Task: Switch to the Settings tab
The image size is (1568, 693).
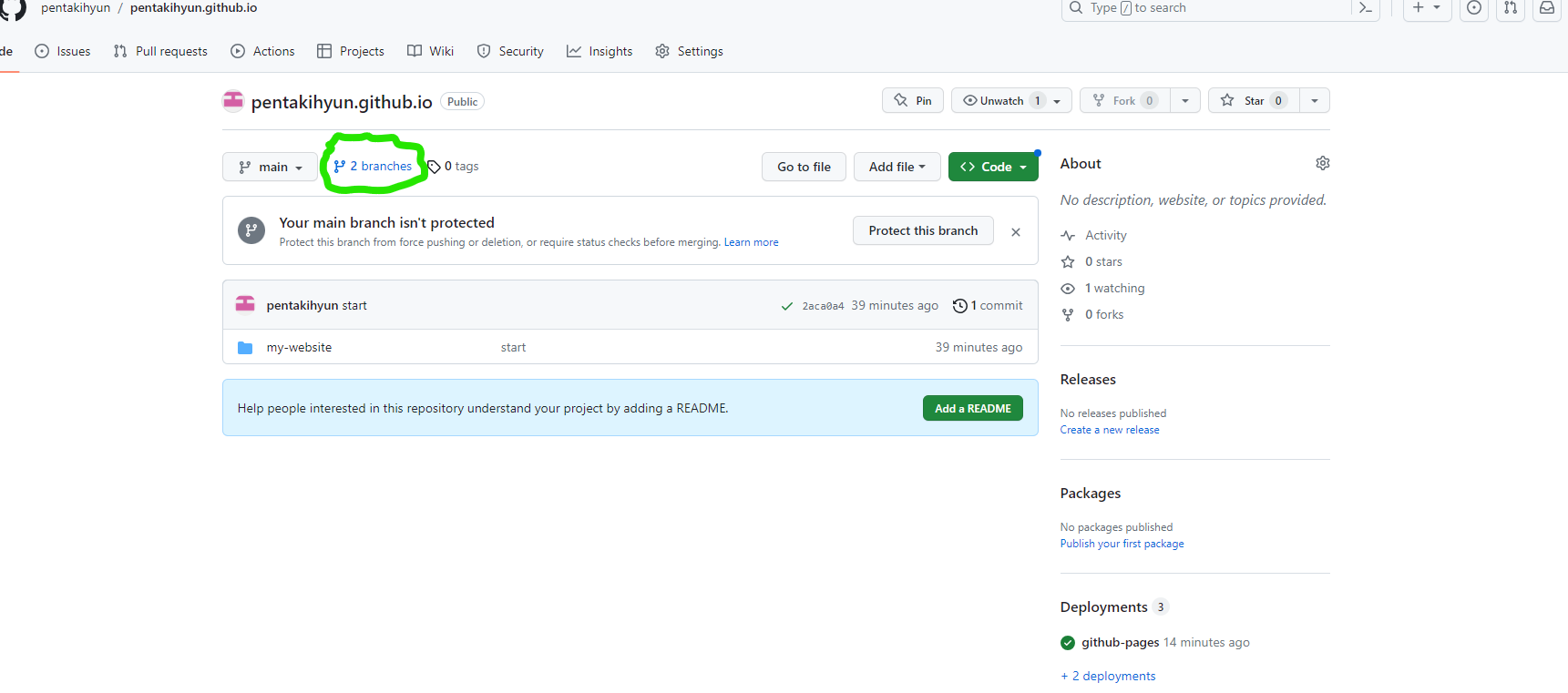Action: pyautogui.click(x=689, y=52)
